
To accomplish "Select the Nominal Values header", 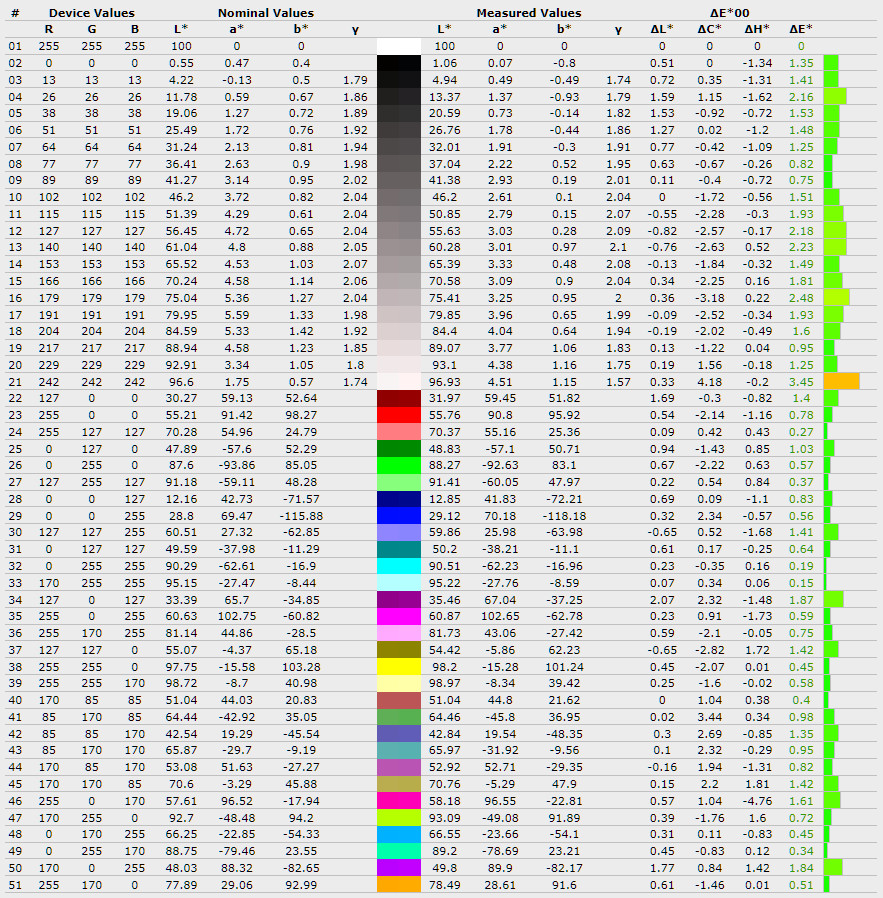I will pyautogui.click(x=265, y=13).
